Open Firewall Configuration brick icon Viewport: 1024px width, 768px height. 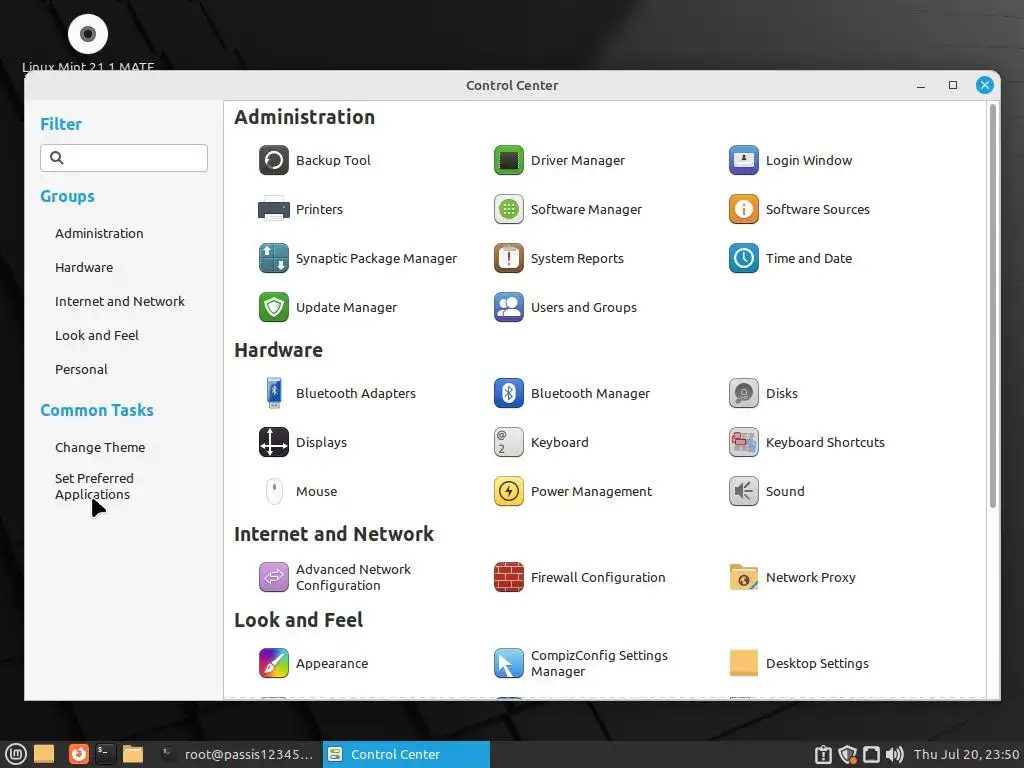(509, 577)
